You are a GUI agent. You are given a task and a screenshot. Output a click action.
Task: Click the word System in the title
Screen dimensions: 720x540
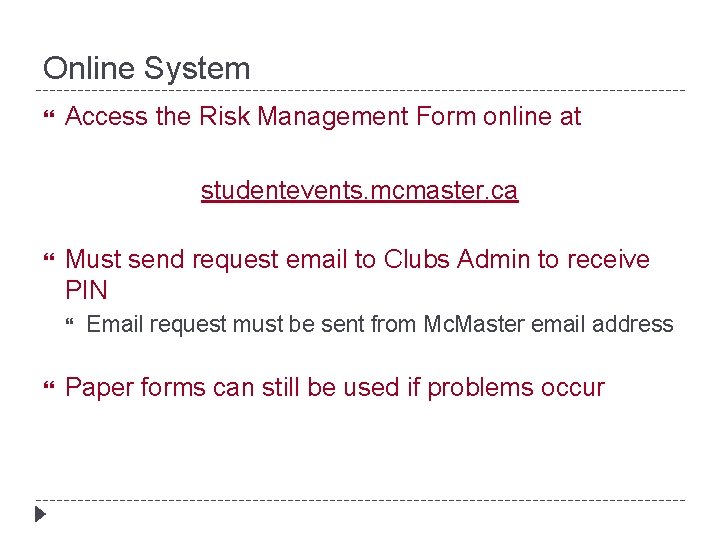[x=197, y=69]
